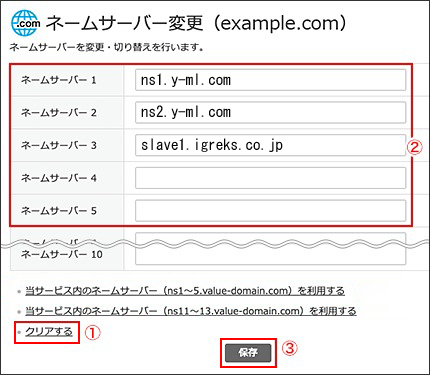Click the クリアする link
The height and width of the screenshot is (375, 430).
pos(49,332)
